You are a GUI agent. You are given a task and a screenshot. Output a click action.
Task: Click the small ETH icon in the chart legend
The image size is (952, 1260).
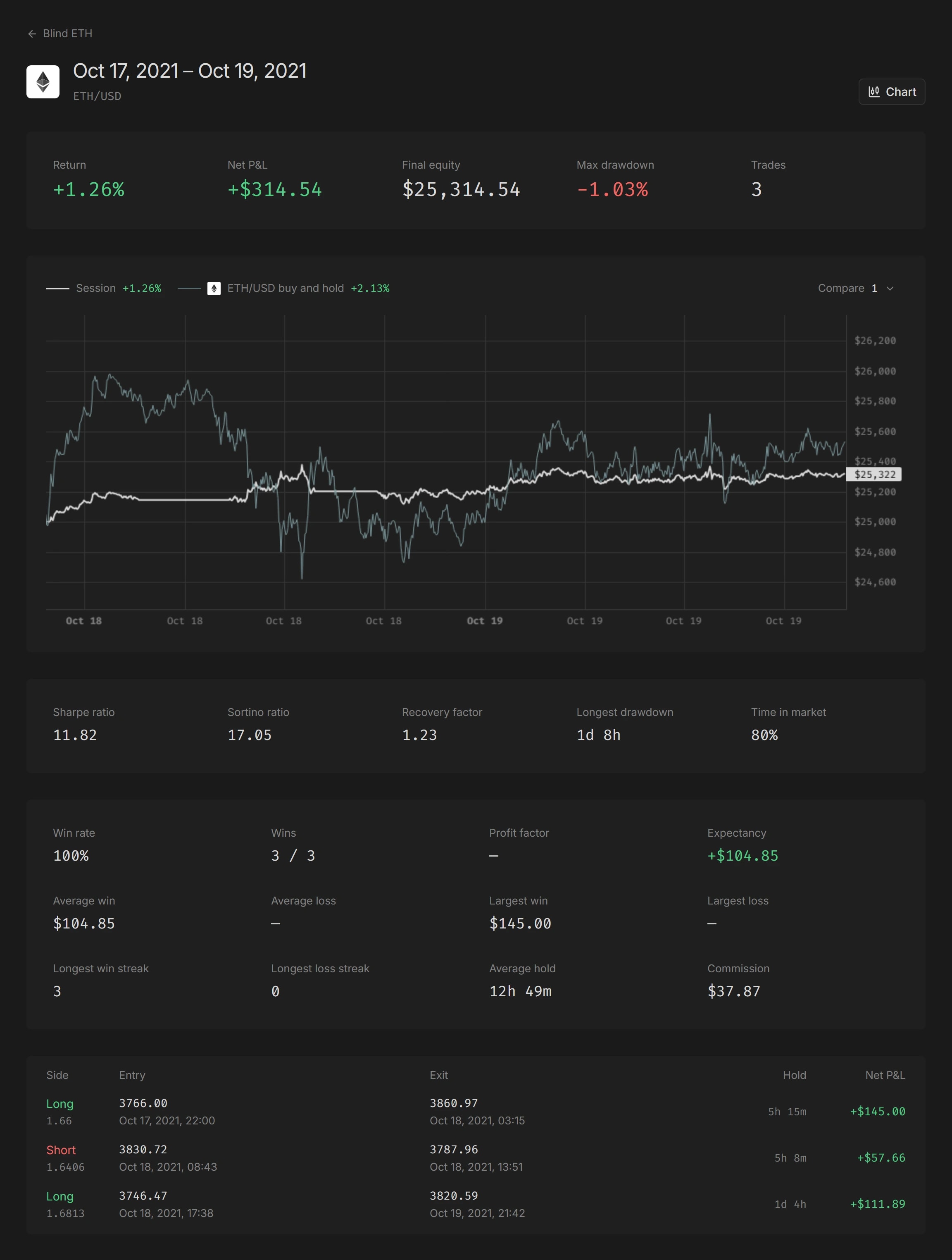(214, 288)
